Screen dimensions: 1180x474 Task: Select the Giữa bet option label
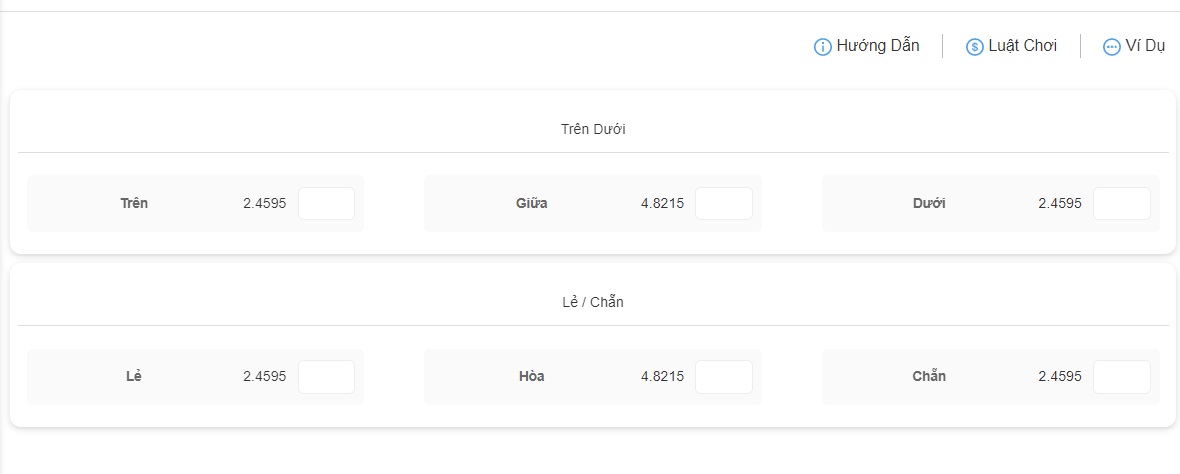(x=532, y=203)
